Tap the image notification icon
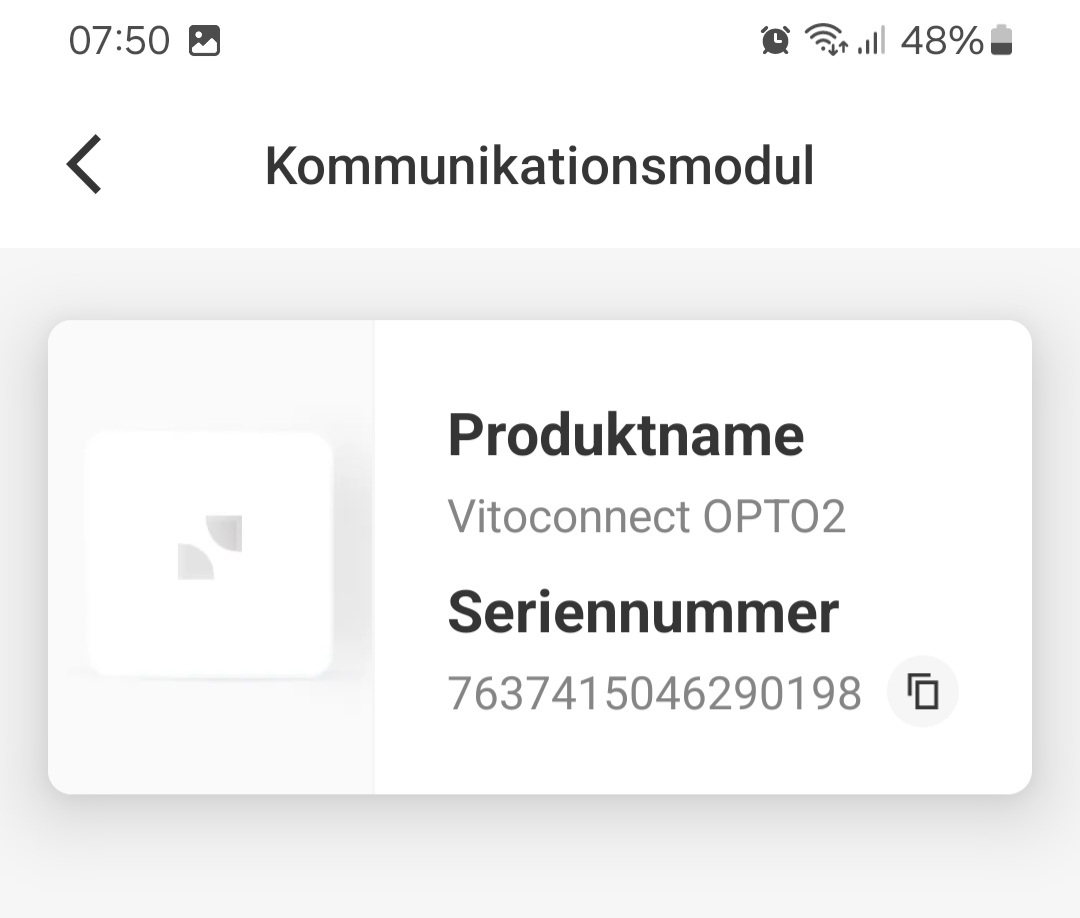 (205, 40)
